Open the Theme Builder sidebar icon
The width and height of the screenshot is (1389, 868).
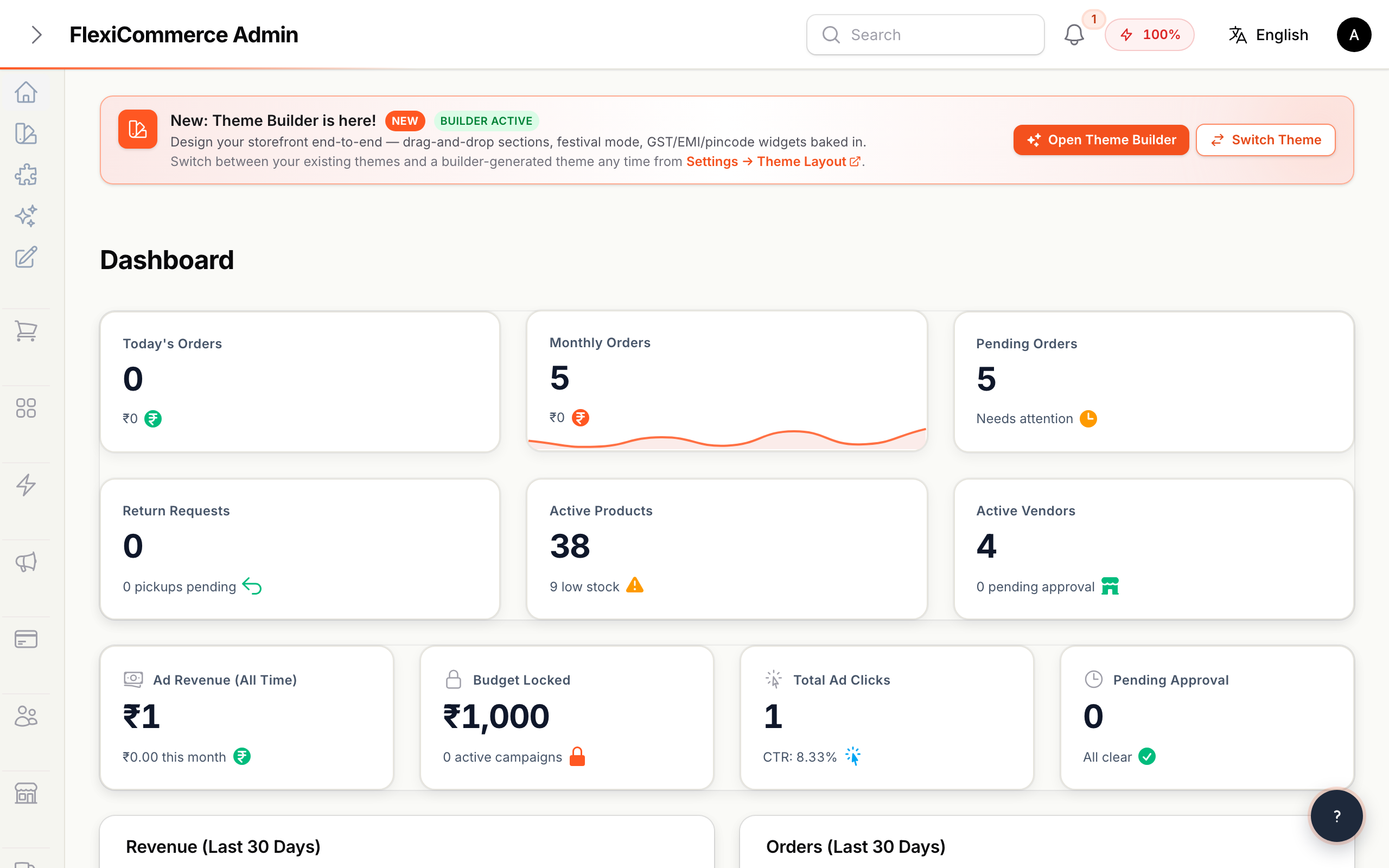26,134
